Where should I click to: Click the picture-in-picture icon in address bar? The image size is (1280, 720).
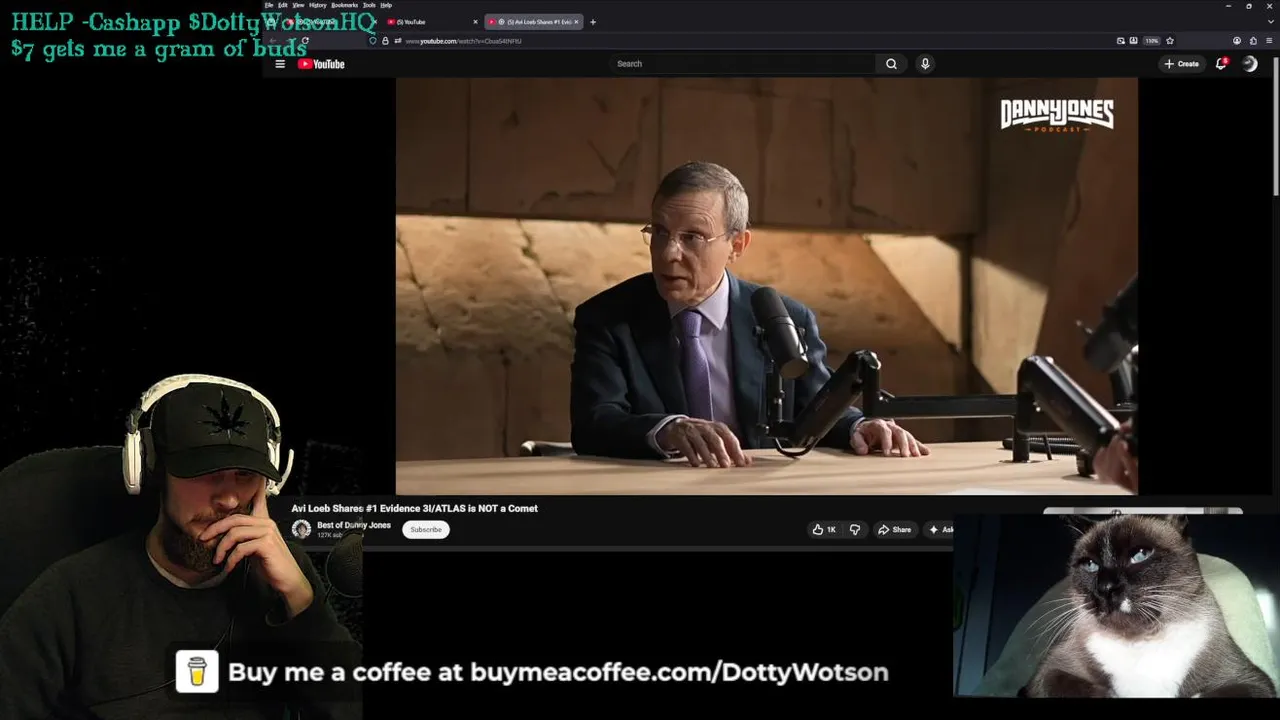(1121, 41)
